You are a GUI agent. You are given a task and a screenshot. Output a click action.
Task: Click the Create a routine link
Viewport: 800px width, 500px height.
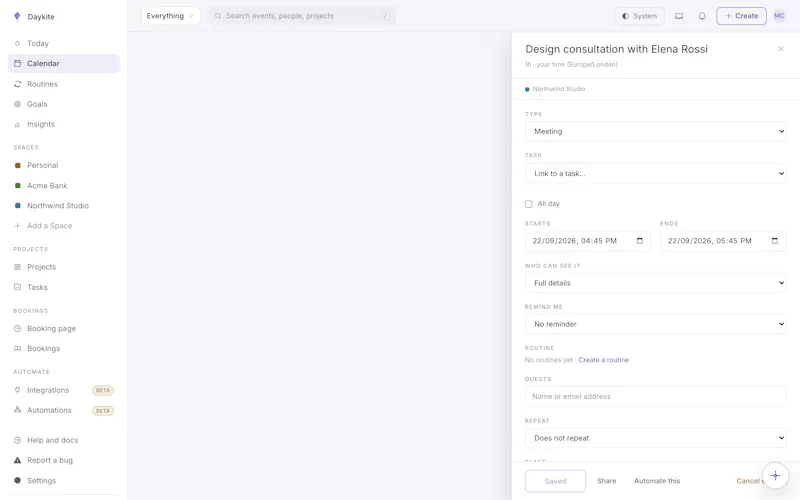(x=604, y=360)
